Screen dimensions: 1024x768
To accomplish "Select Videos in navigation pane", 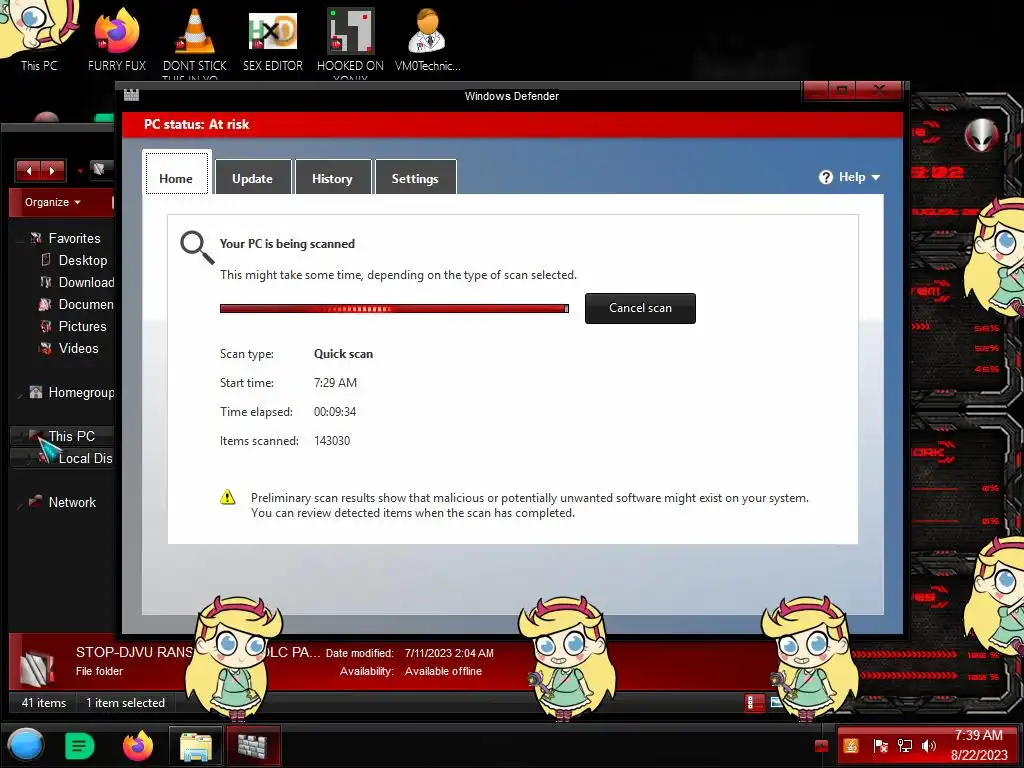I will (x=78, y=349).
